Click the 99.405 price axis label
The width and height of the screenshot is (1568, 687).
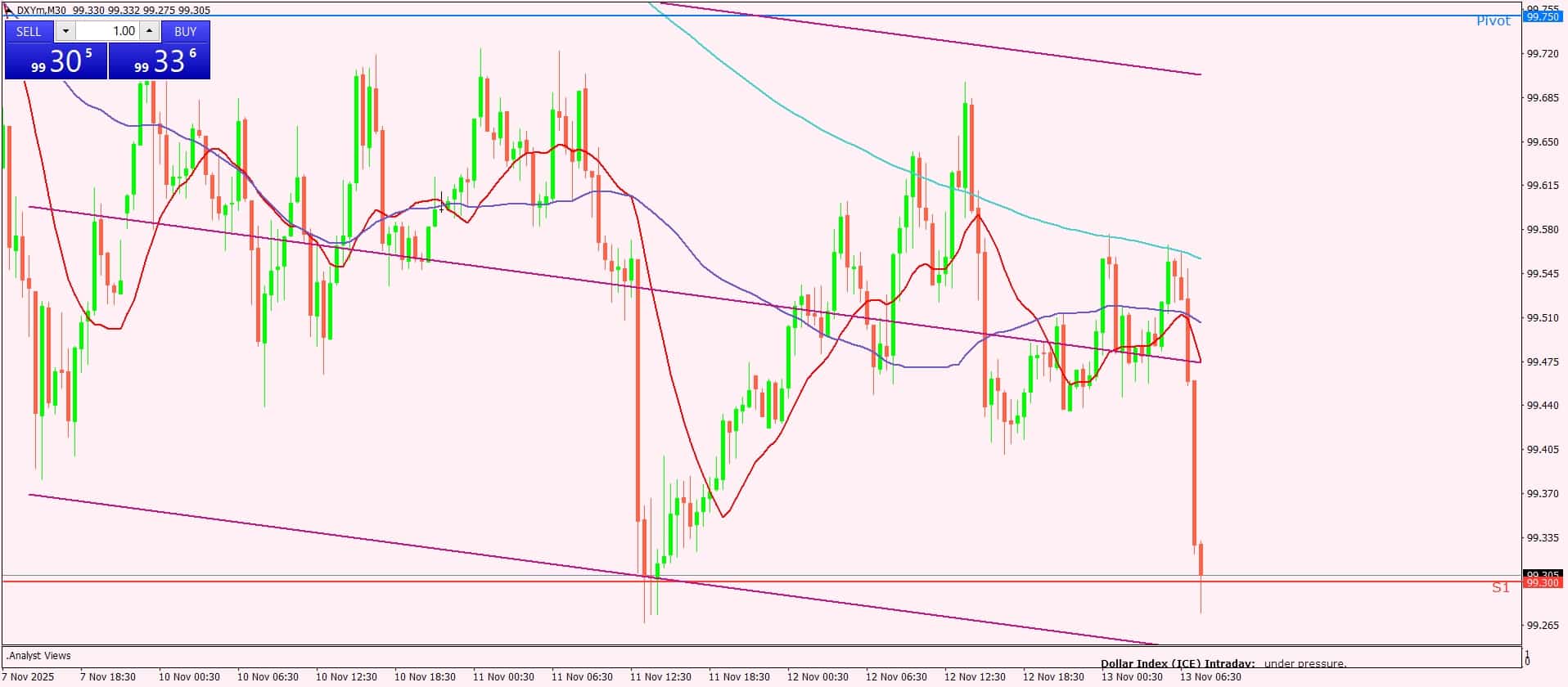[x=1543, y=450]
